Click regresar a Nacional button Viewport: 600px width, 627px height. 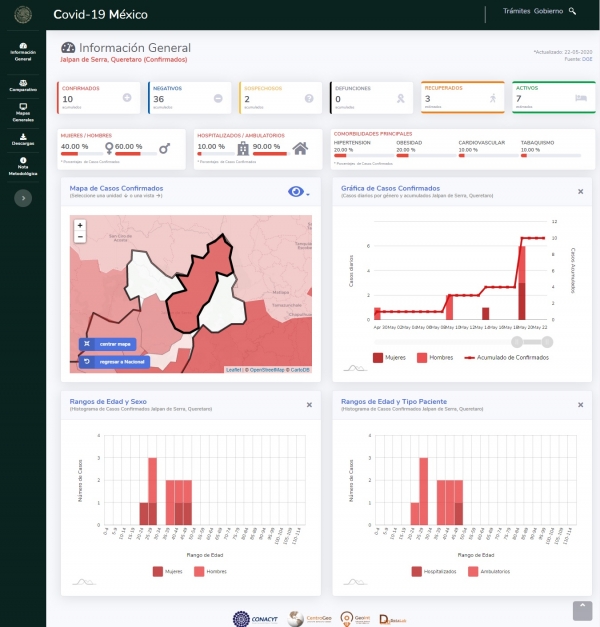click(114, 362)
